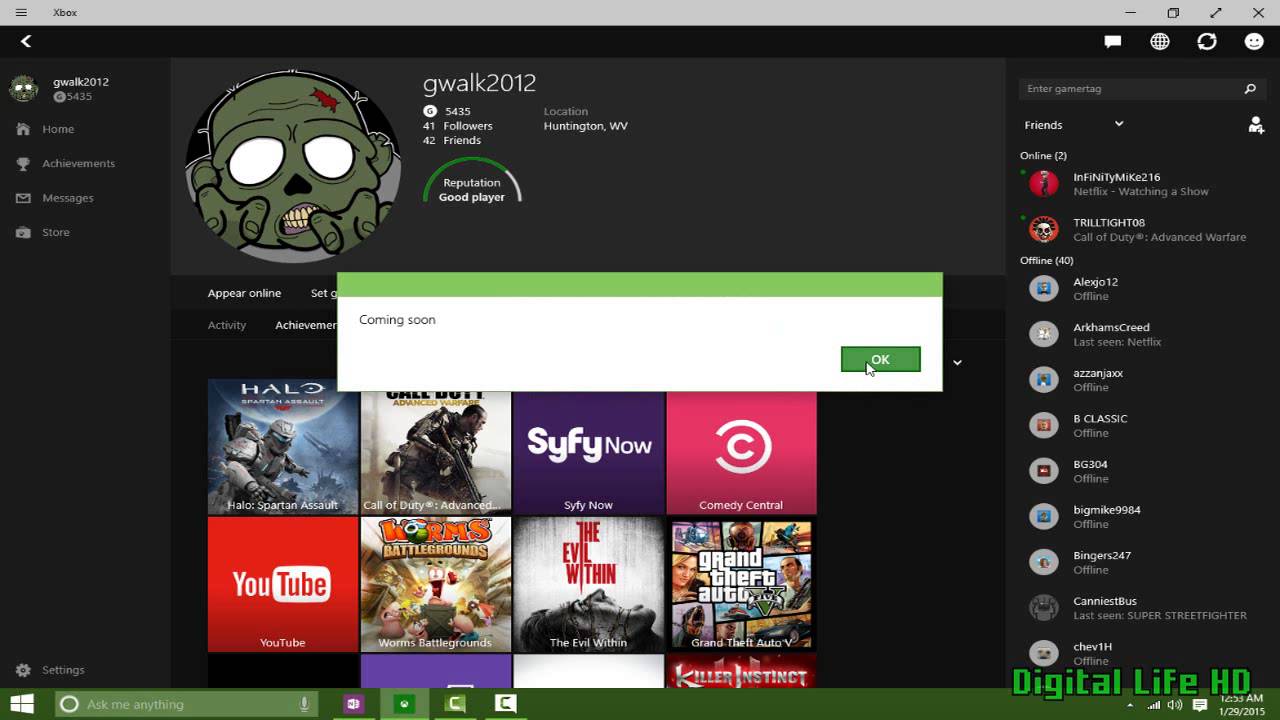
Task: Open OneNote from the taskbar
Action: click(x=353, y=704)
